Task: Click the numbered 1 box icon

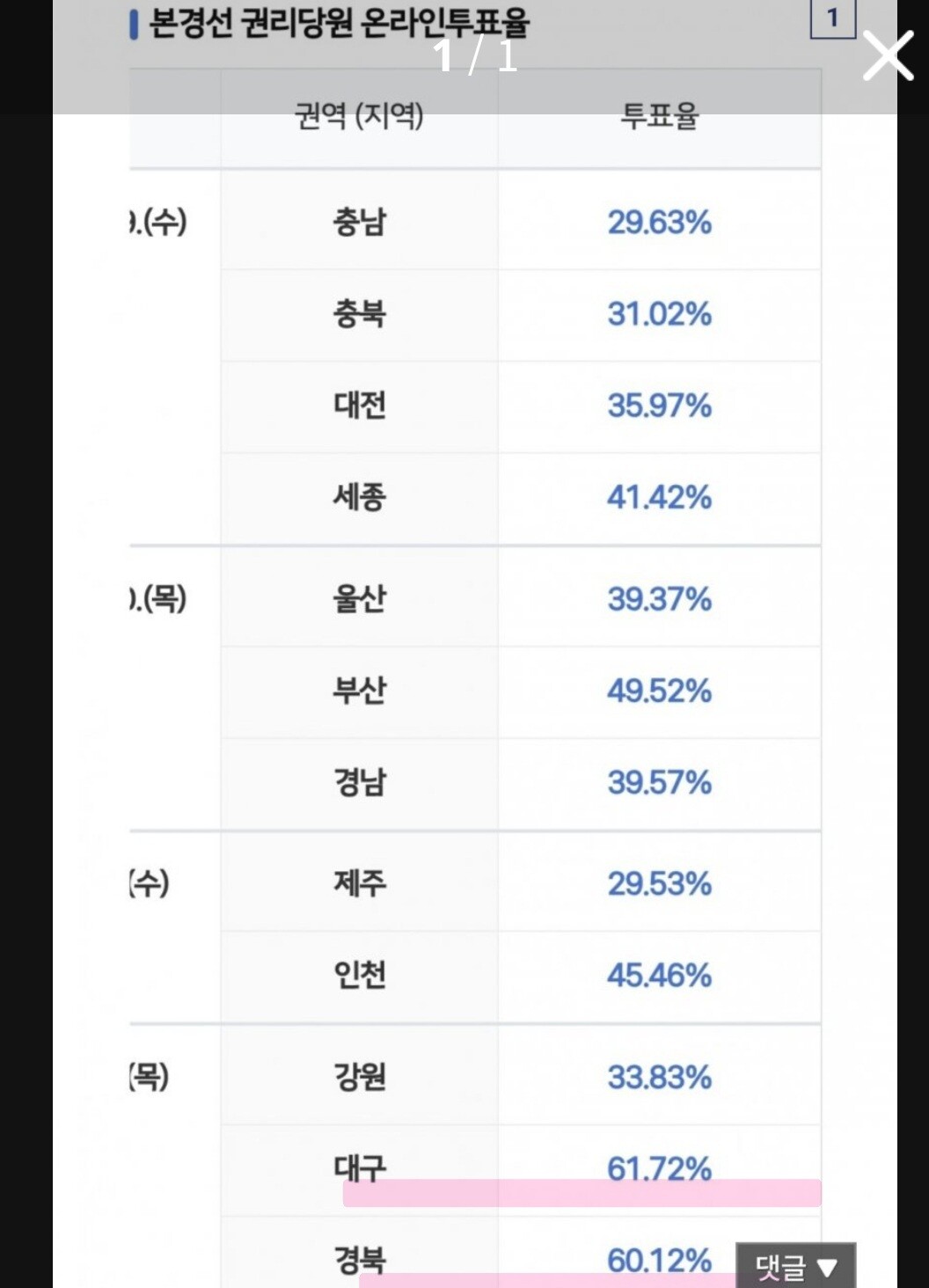Action: (x=832, y=18)
